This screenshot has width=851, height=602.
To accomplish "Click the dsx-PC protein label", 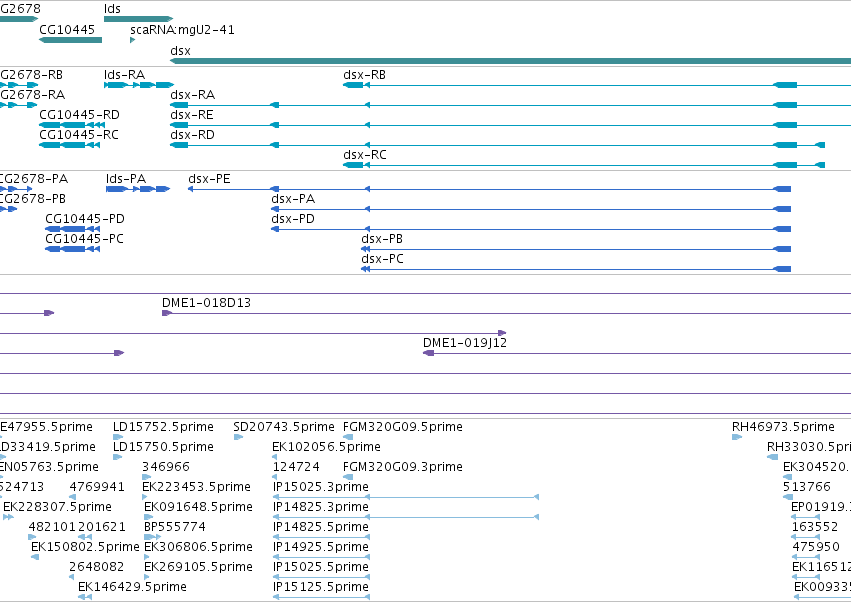I will (383, 259).
